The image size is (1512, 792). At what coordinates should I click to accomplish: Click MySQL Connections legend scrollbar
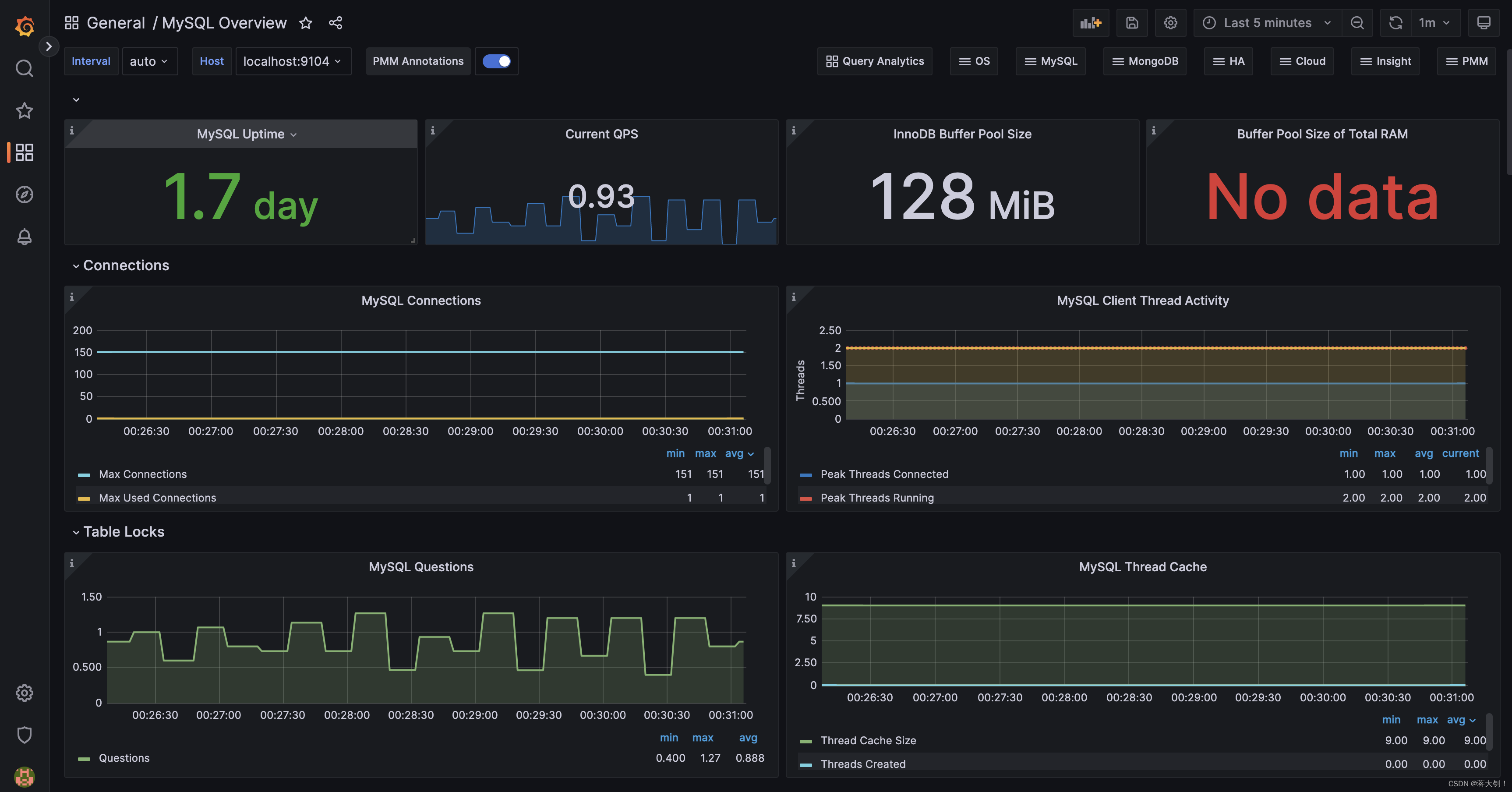click(767, 465)
